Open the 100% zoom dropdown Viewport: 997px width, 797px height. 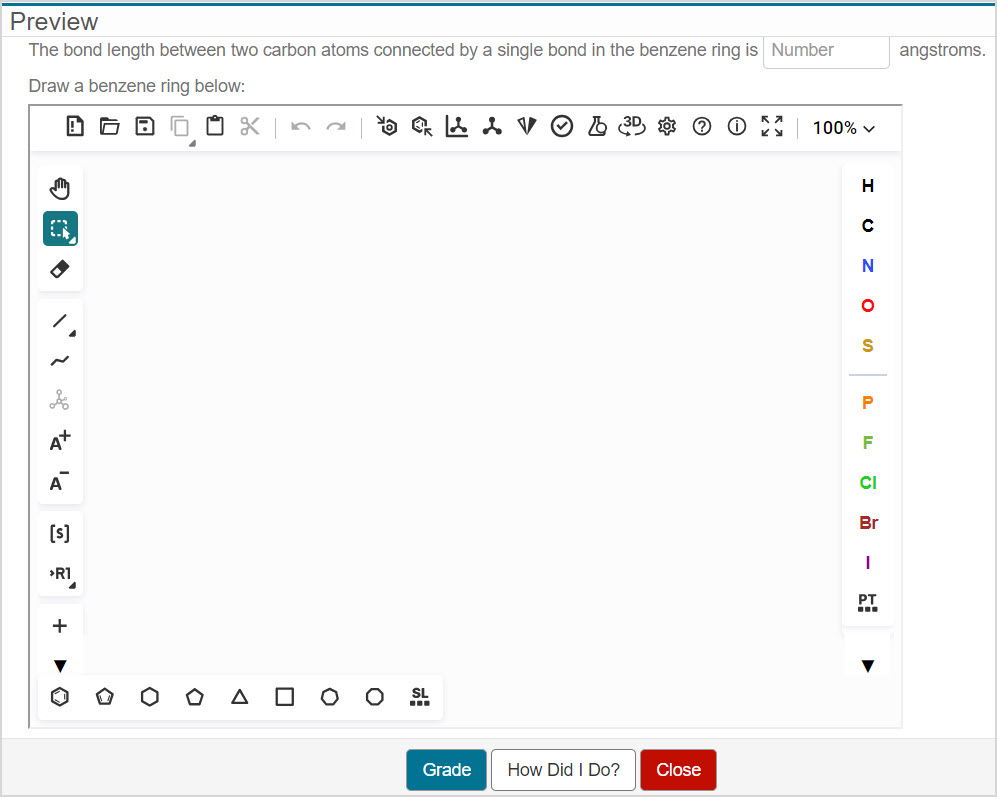[x=843, y=128]
